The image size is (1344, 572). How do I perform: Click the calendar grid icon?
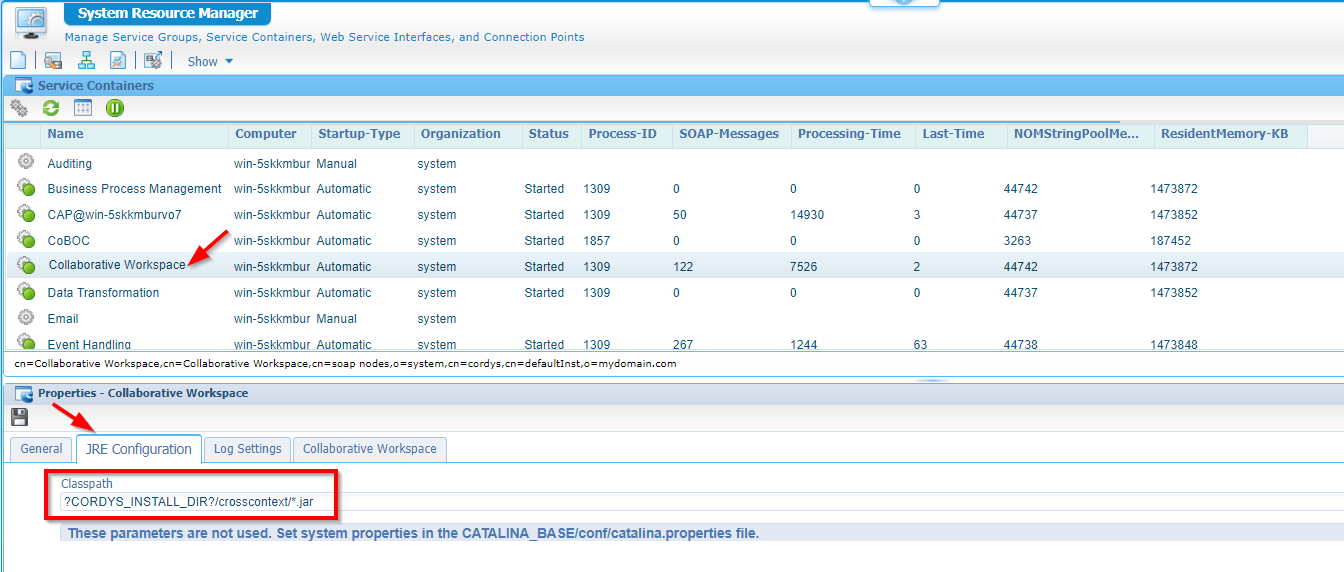coord(83,108)
